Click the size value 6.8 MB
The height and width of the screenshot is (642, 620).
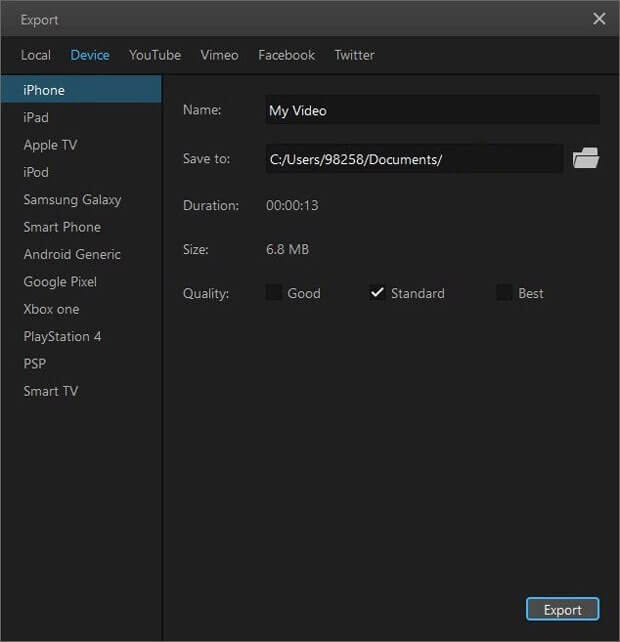point(287,249)
